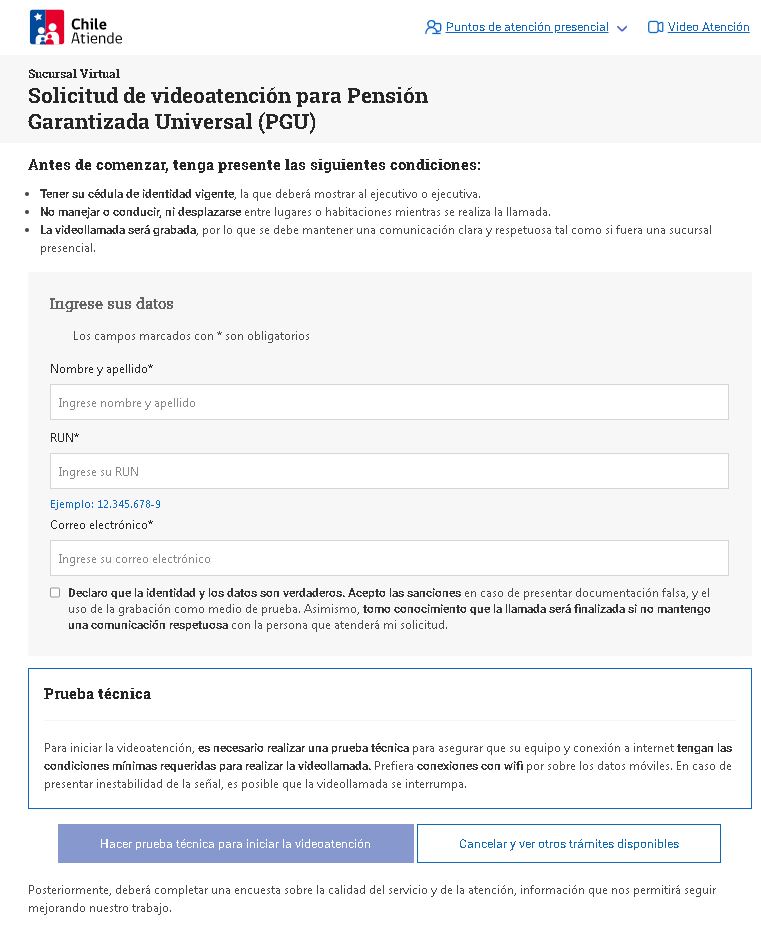Click the Ejemplo: 12.345.678-9 hint text

click(105, 504)
